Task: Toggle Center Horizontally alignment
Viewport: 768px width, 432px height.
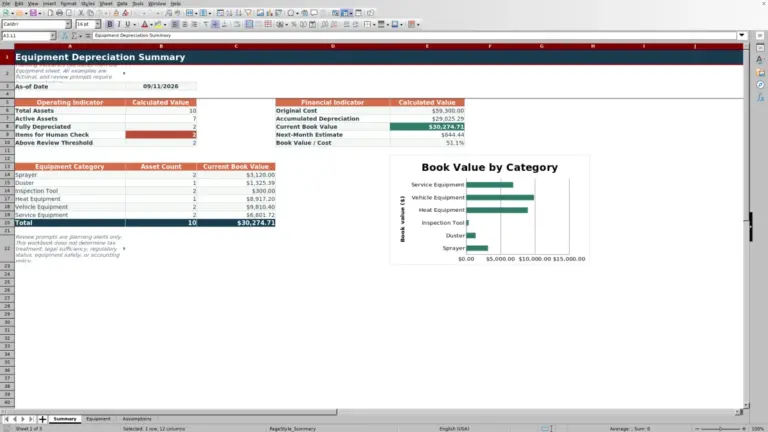Action: pos(185,24)
